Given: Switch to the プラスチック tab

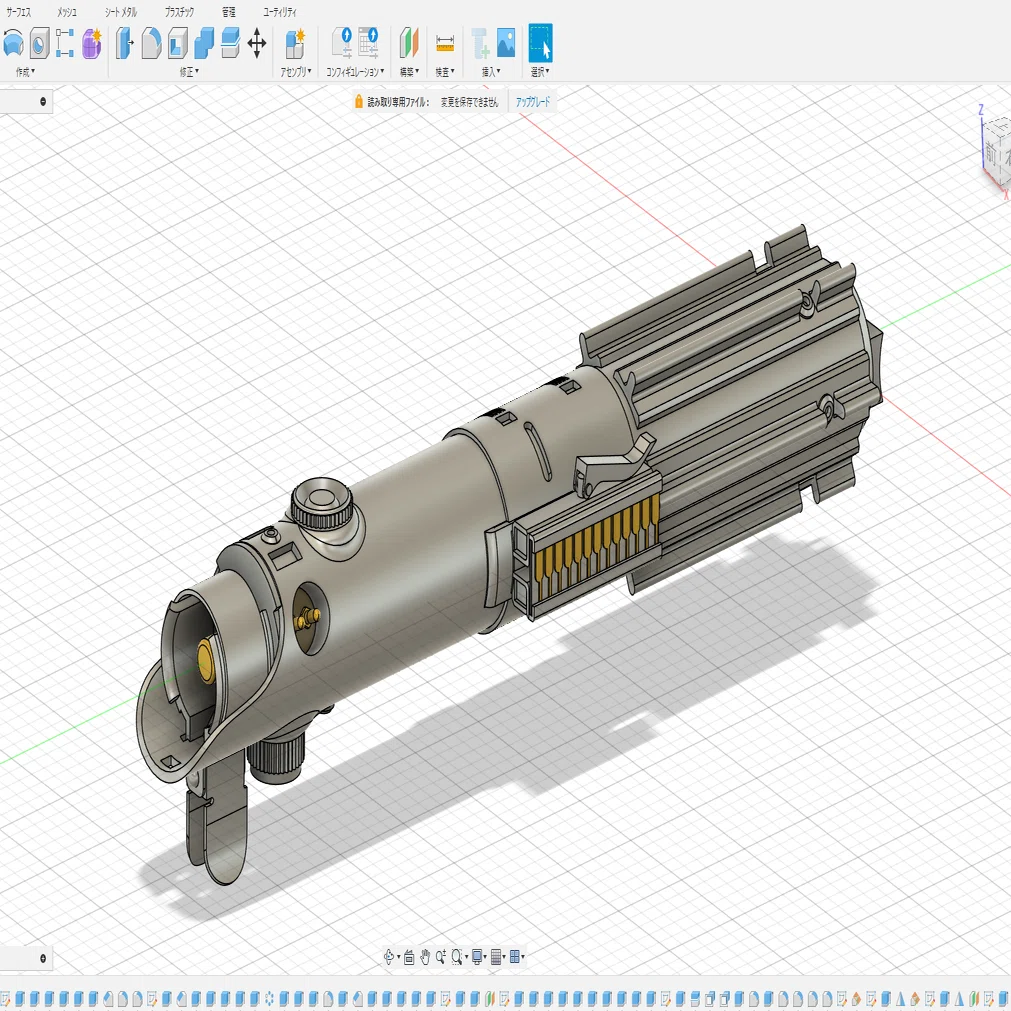Looking at the screenshot, I should [x=179, y=12].
